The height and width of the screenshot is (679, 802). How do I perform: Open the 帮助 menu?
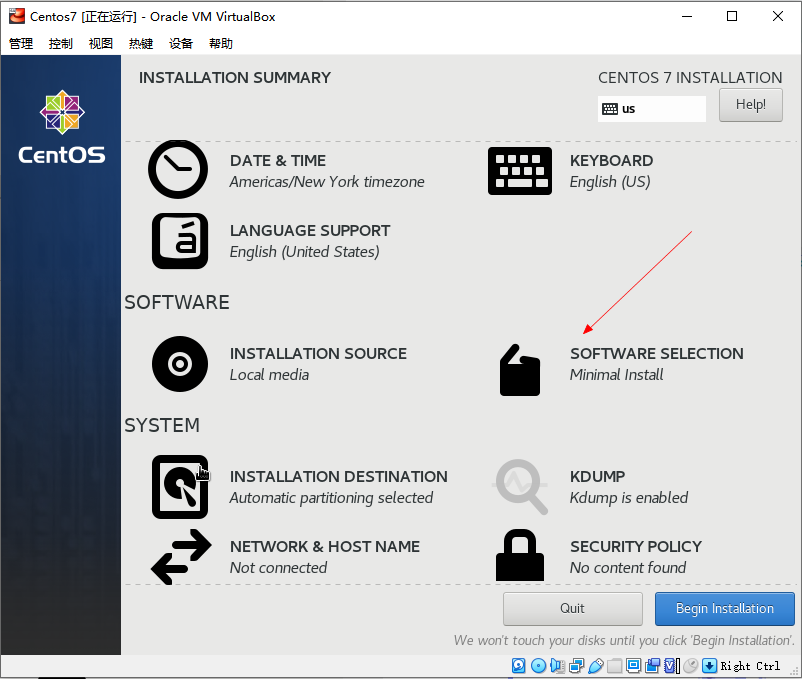coord(220,43)
